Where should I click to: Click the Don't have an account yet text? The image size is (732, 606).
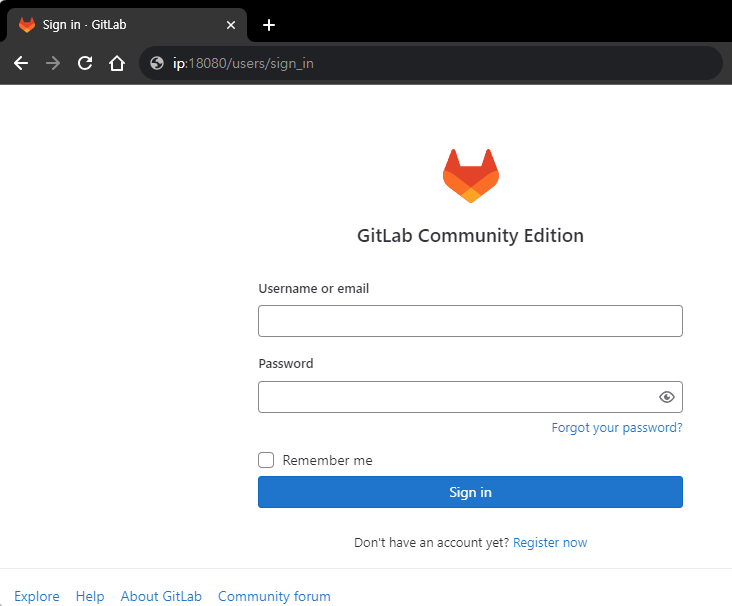[x=431, y=543]
